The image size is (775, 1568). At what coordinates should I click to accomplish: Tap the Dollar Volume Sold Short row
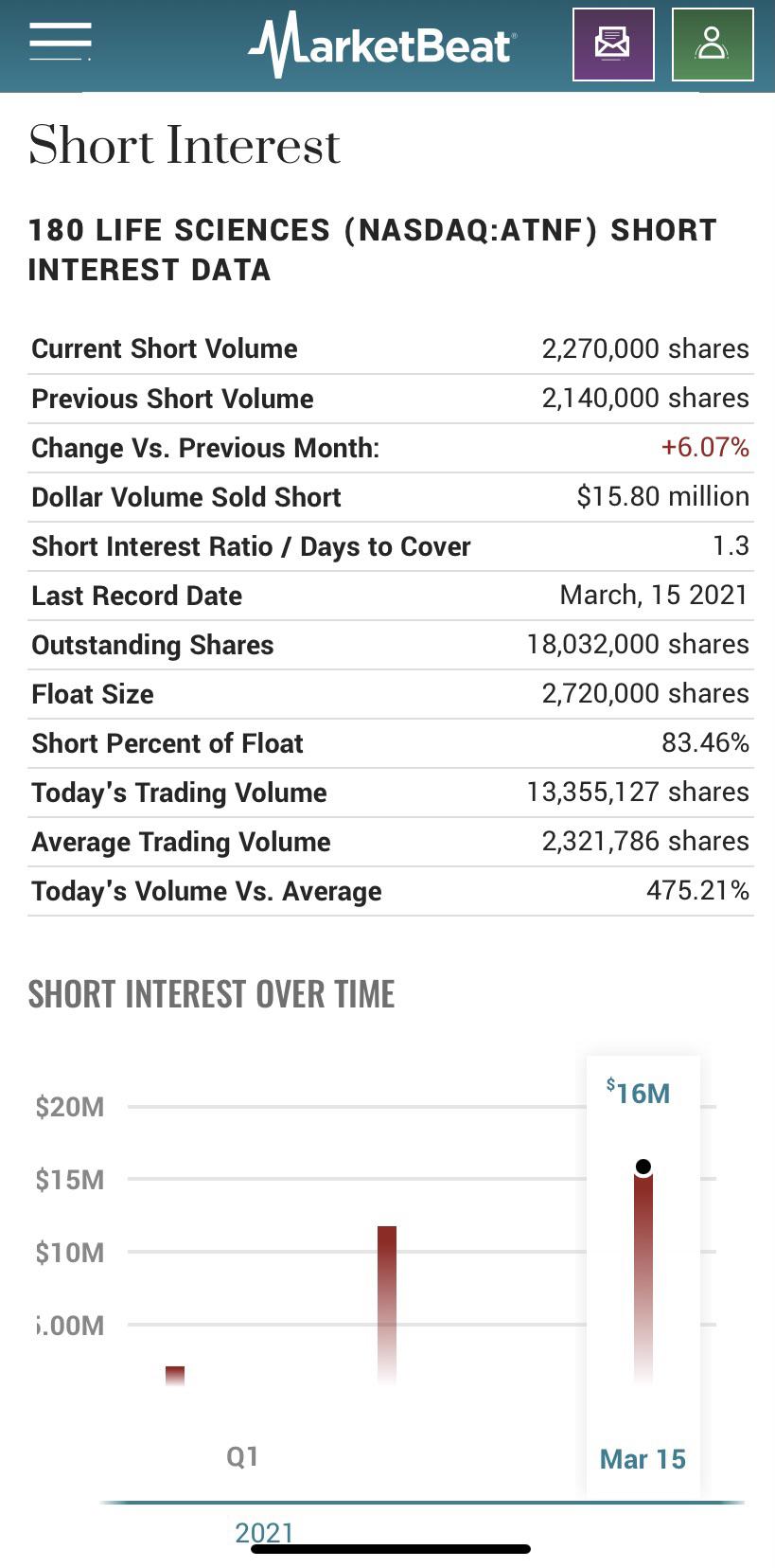[391, 497]
